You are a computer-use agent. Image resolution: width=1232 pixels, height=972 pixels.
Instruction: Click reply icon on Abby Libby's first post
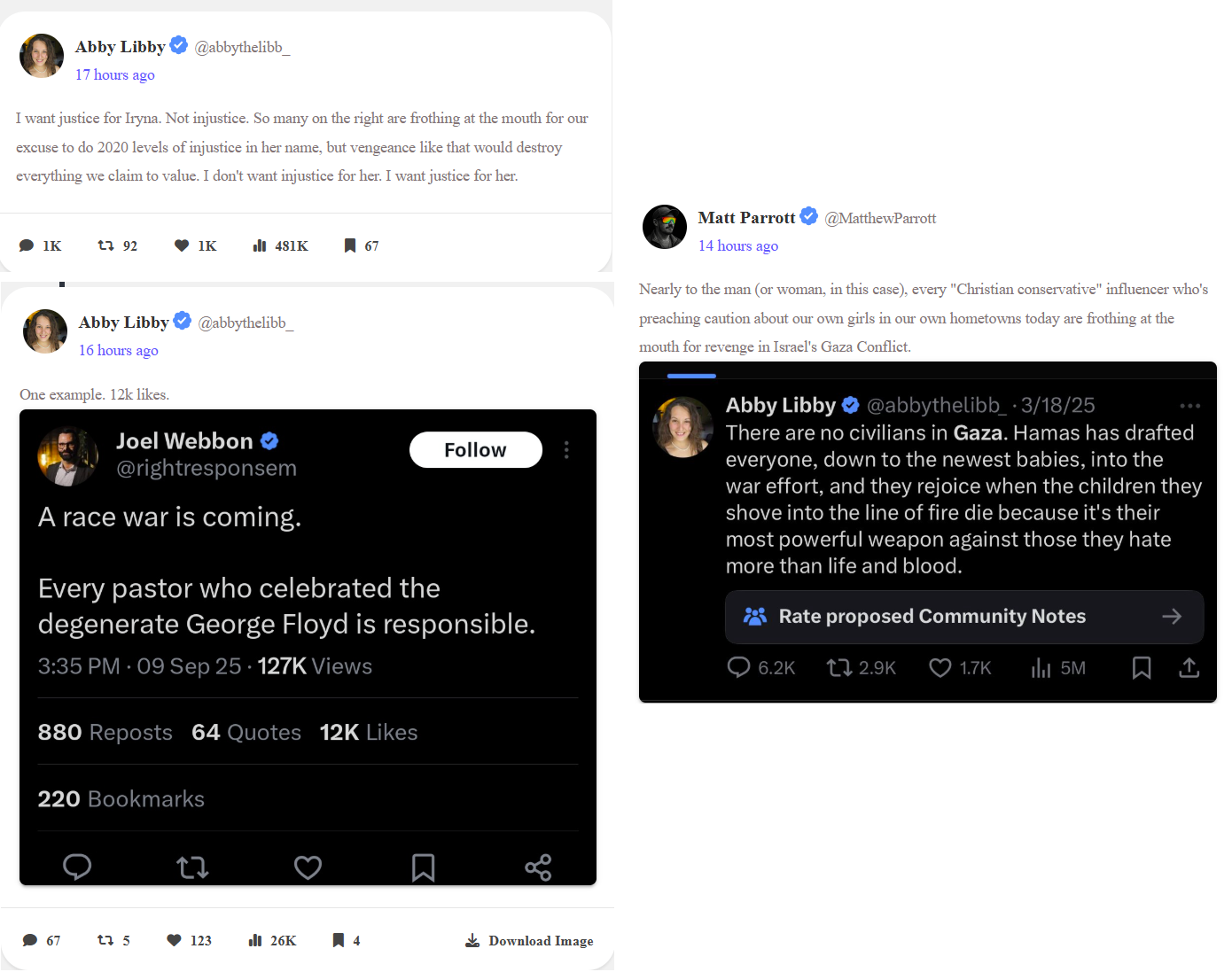[x=27, y=245]
